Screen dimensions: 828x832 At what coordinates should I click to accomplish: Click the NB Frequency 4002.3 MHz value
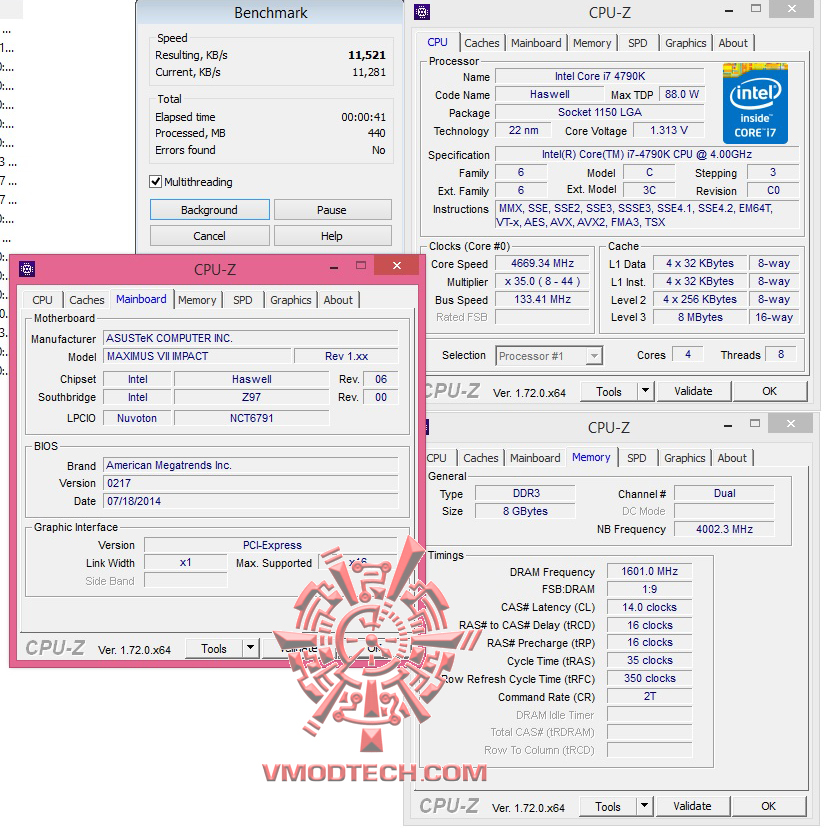click(724, 529)
